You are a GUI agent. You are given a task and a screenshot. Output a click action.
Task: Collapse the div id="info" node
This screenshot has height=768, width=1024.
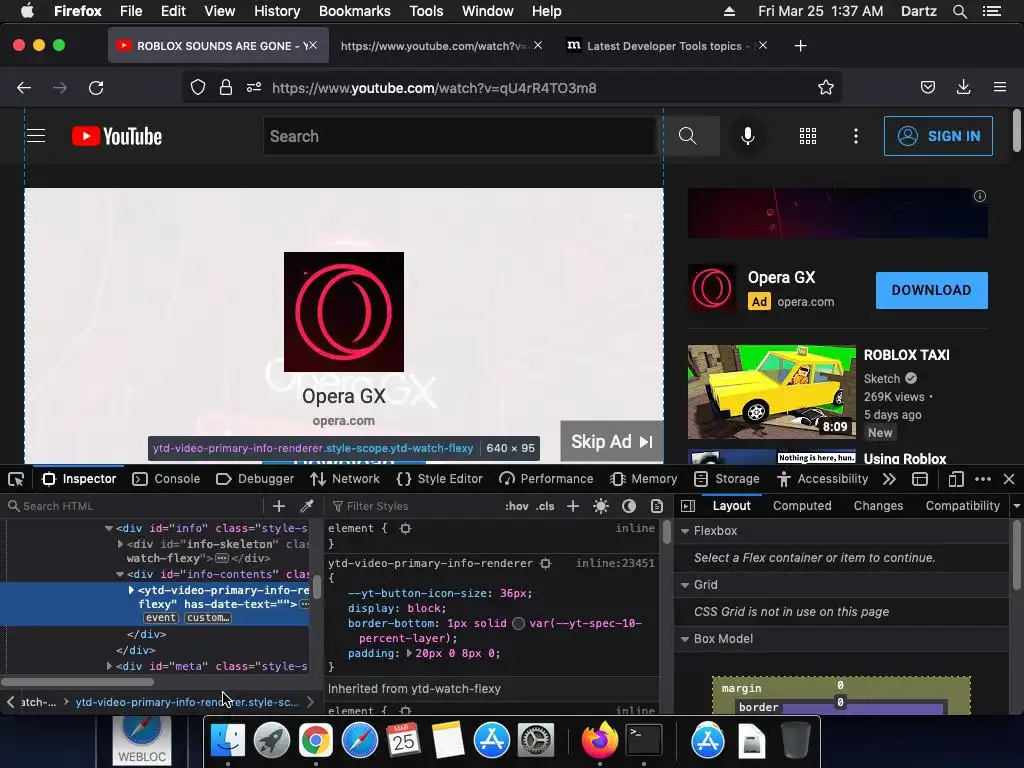pyautogui.click(x=109, y=528)
